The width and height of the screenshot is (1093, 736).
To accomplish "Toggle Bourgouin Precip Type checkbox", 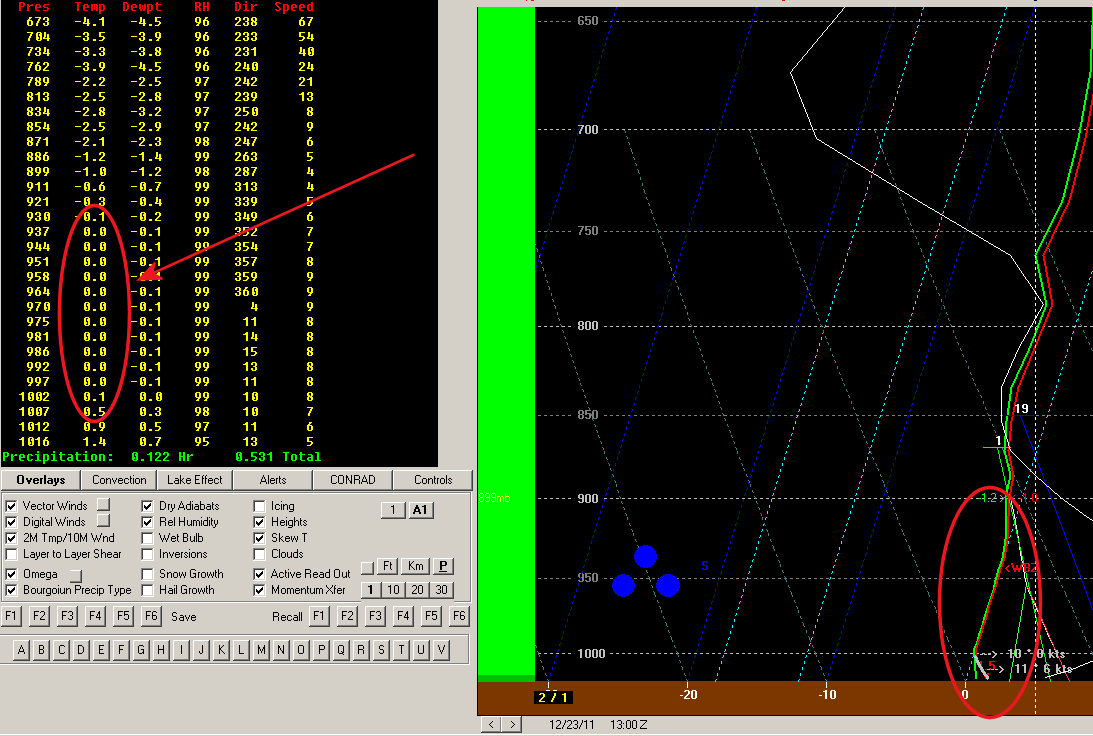I will [x=11, y=590].
